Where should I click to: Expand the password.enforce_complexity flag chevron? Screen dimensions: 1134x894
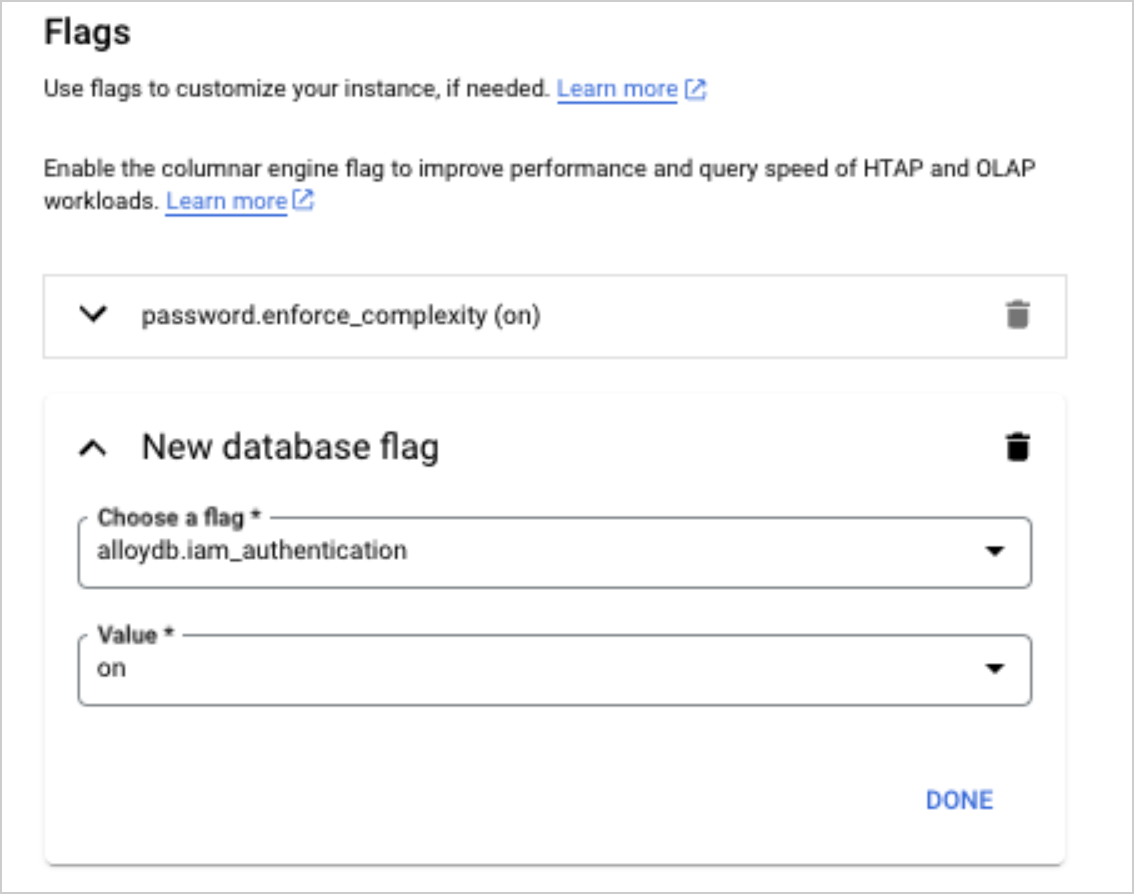[x=93, y=315]
